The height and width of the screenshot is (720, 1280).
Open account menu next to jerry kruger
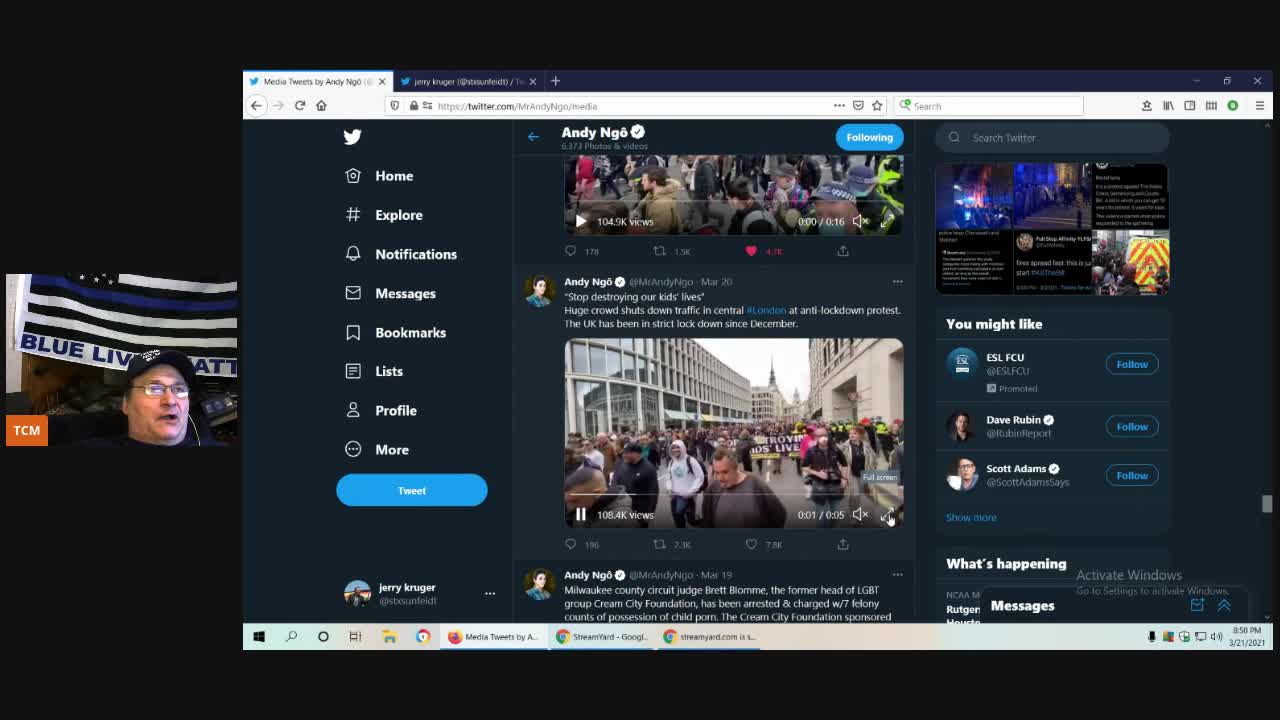490,594
